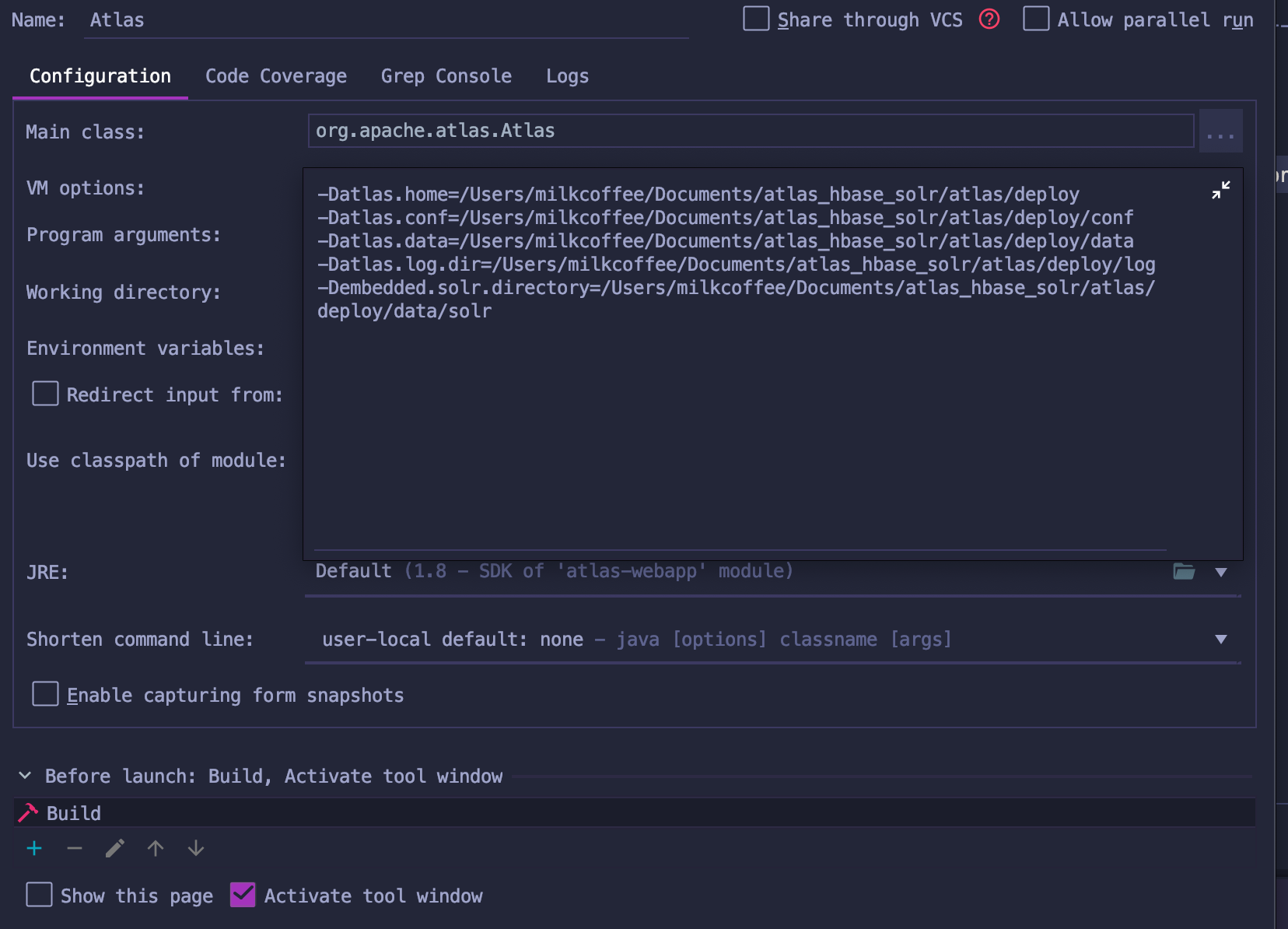This screenshot has height=929, width=1288.
Task: Edit the selected before launch task
Action: [x=115, y=848]
